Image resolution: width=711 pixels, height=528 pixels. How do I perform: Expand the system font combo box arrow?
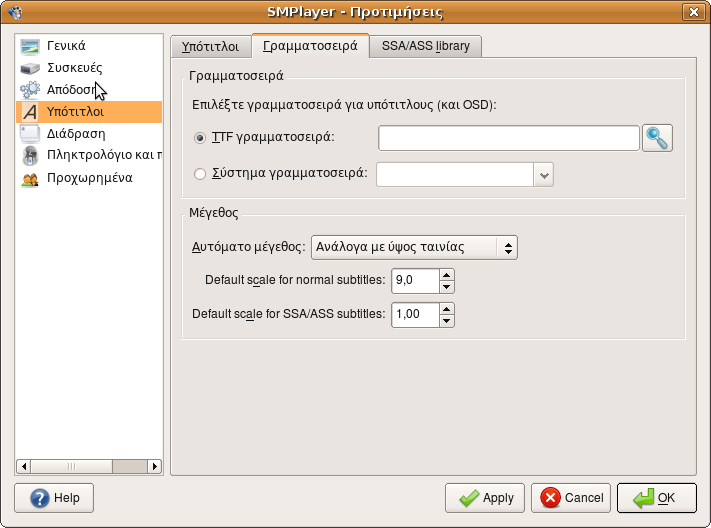pyautogui.click(x=544, y=175)
